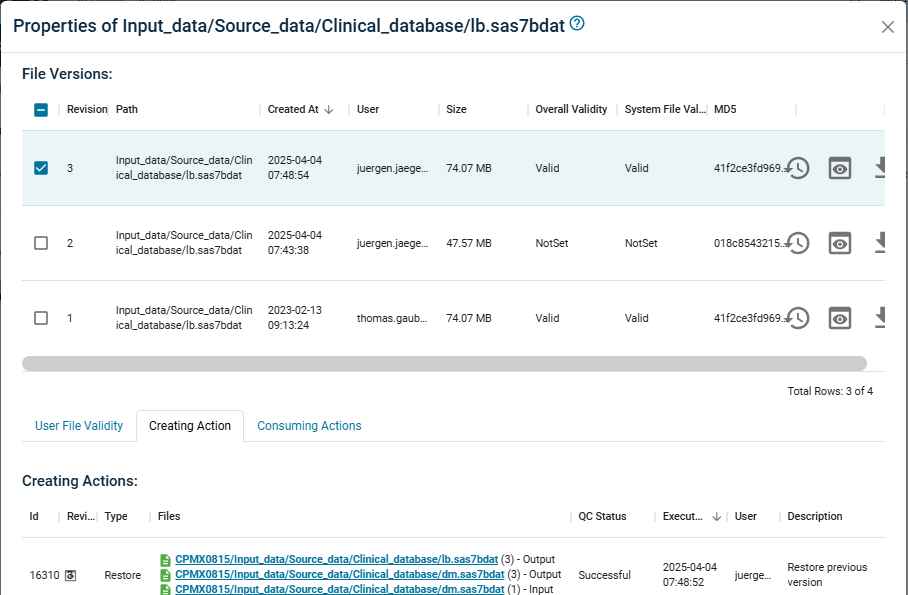Screen dimensions: 908x595
Task: Click the restore history icon for revision 2
Action: pyautogui.click(x=797, y=243)
